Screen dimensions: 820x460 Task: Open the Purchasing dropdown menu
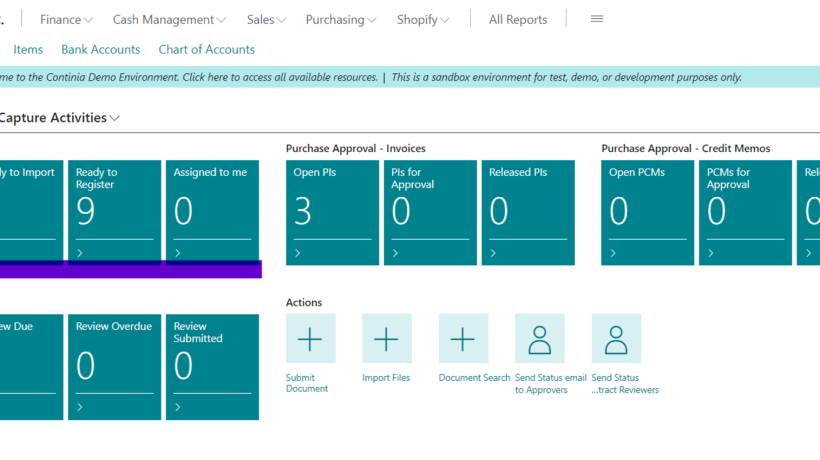click(340, 20)
